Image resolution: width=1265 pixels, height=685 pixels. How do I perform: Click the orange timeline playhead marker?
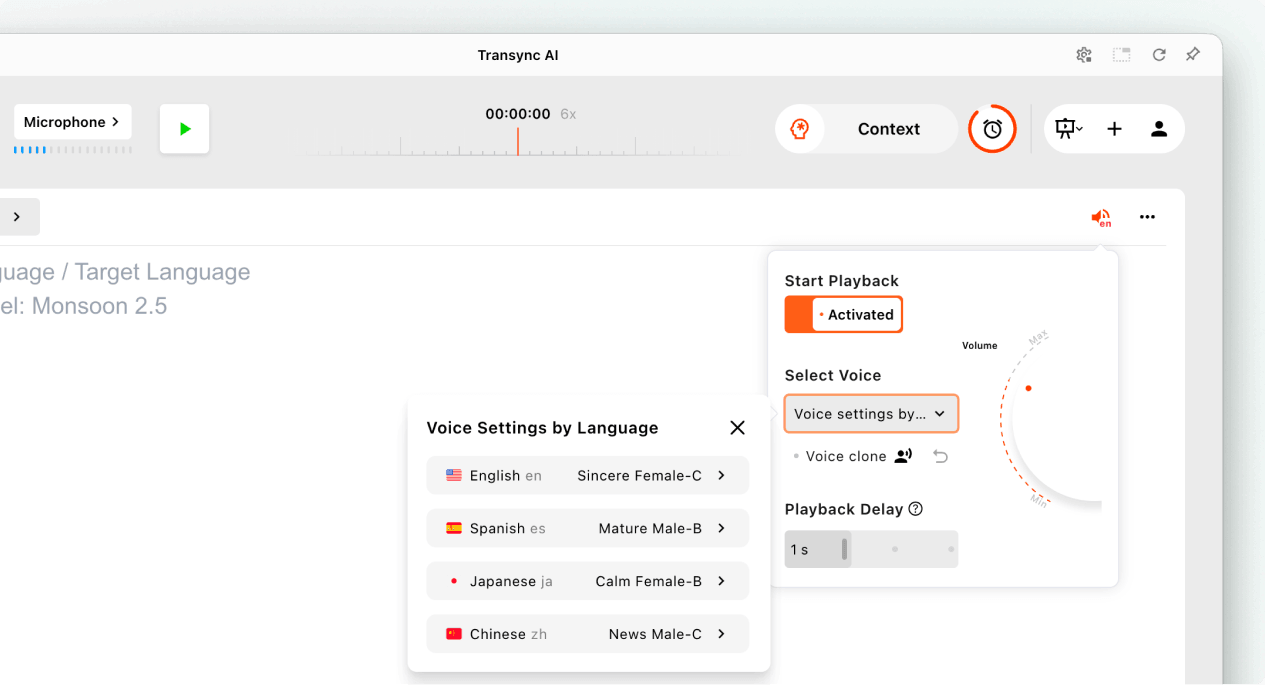point(517,141)
